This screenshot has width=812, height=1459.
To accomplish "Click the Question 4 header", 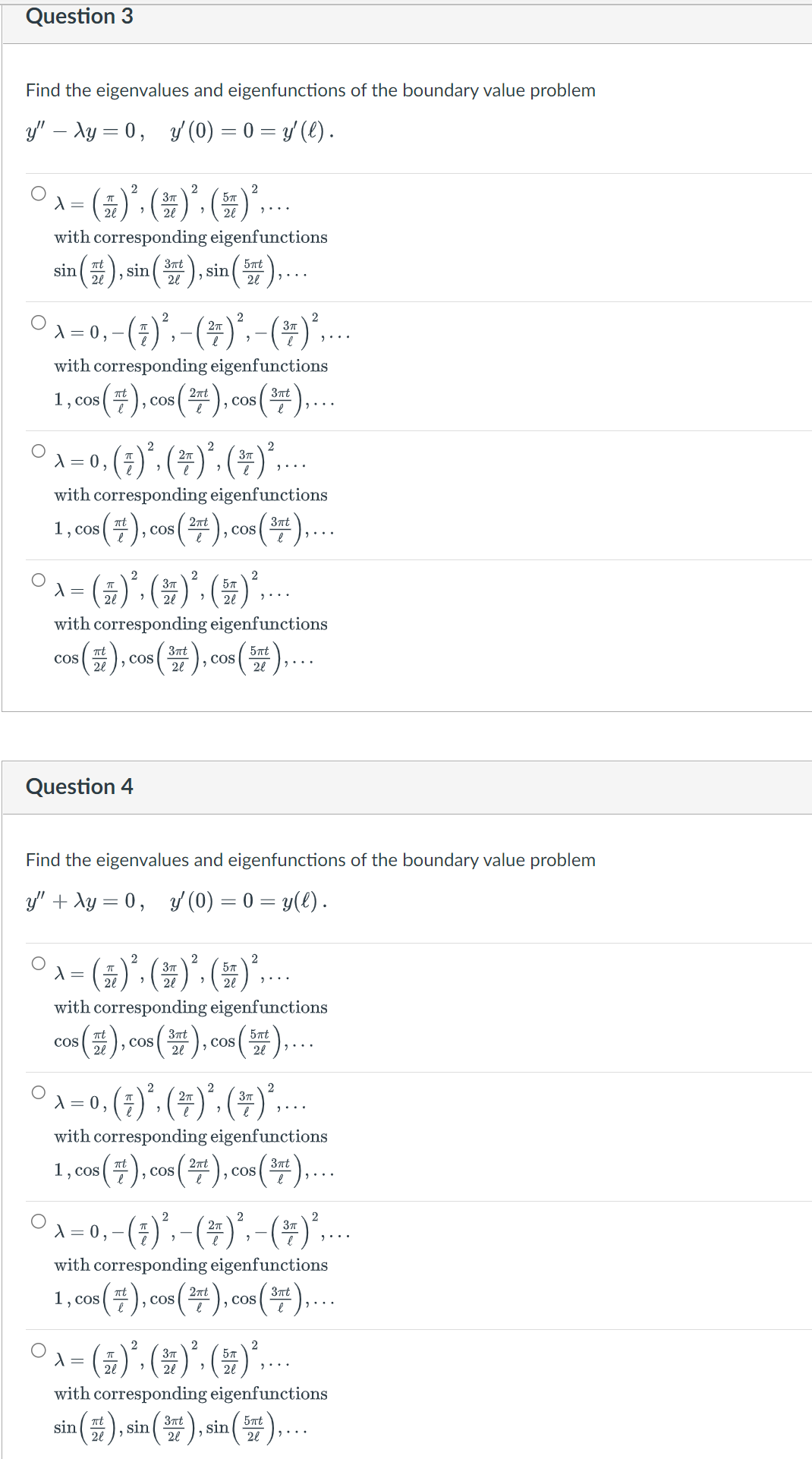I will (x=80, y=786).
